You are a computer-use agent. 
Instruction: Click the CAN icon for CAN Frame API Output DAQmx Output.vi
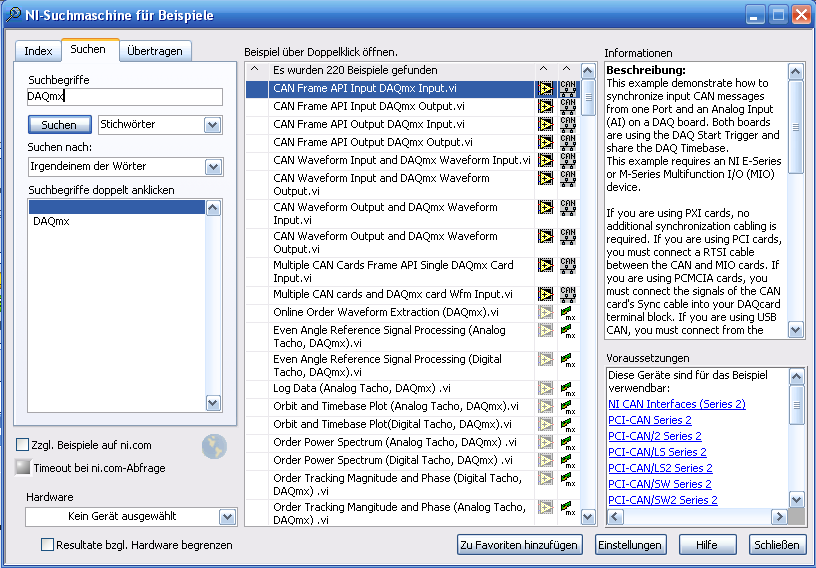568,142
